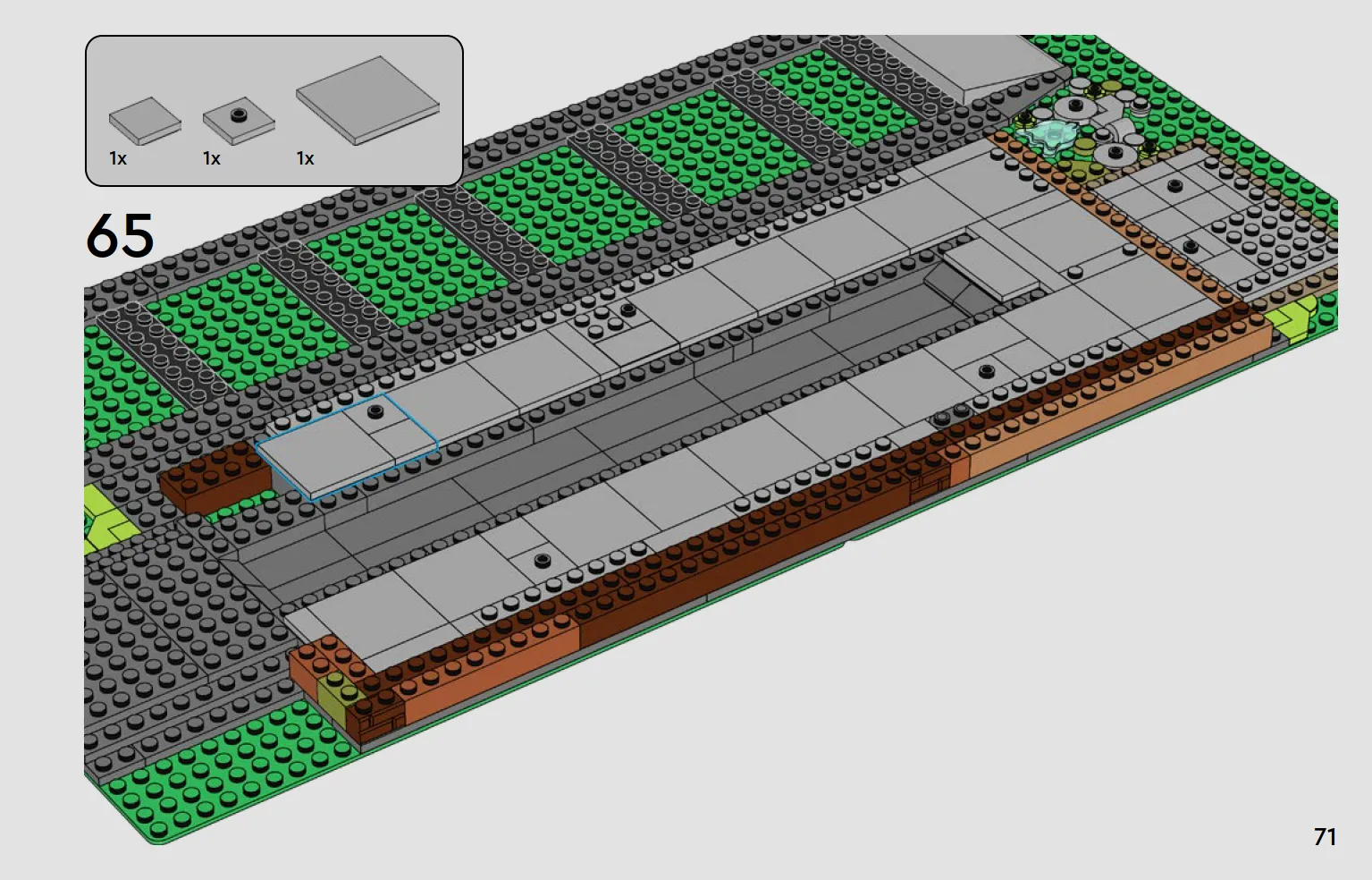Image resolution: width=1372 pixels, height=880 pixels.
Task: Click the dark brown brick beside highlighted tile
Action: tap(215, 478)
